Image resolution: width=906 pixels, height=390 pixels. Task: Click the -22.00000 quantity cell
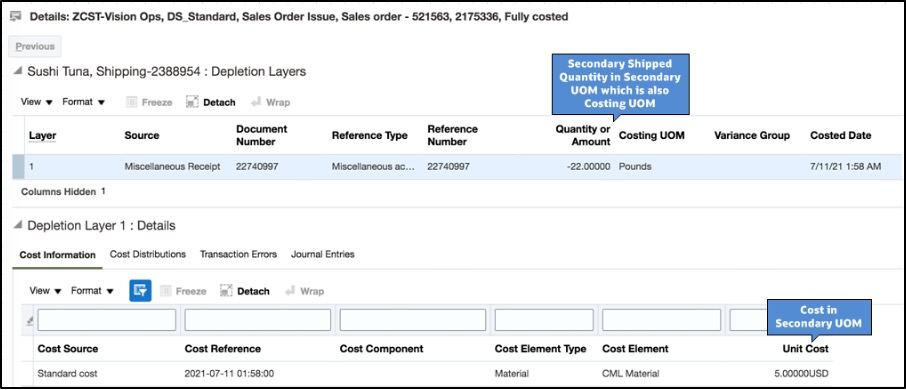[x=588, y=166]
